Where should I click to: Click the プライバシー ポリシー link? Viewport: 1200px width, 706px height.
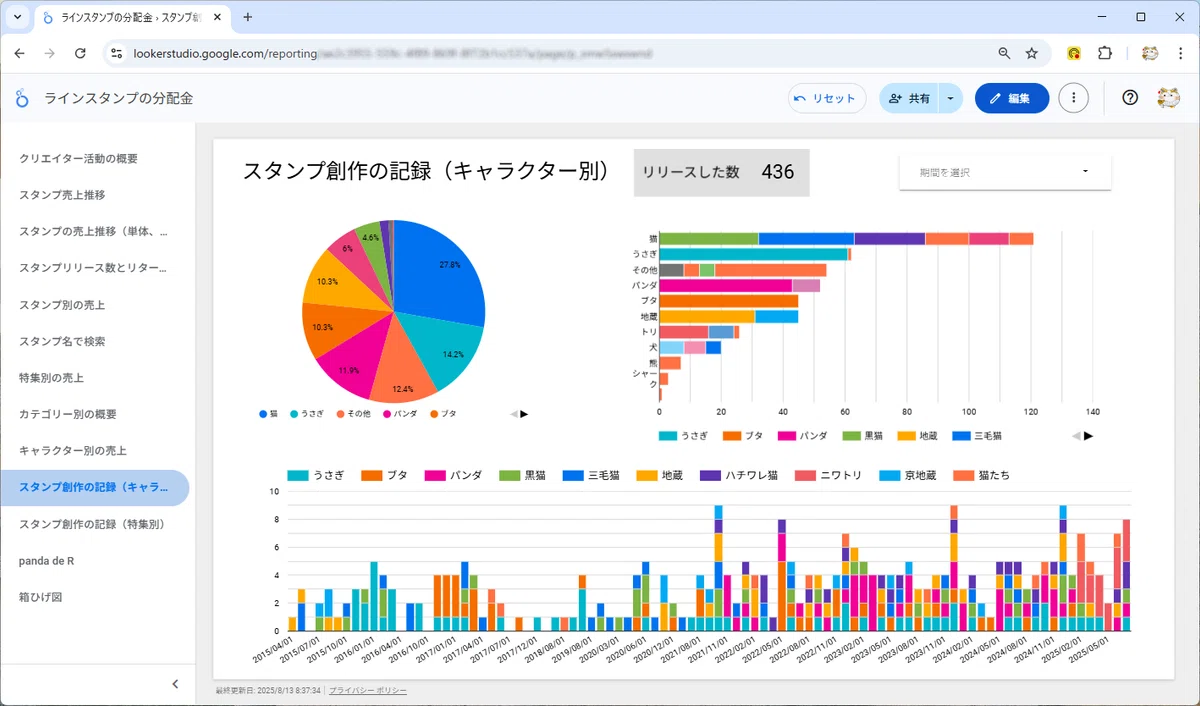point(368,691)
